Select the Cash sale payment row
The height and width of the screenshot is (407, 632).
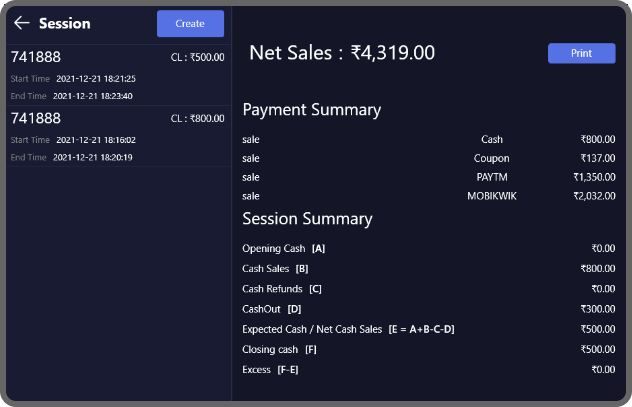pyautogui.click(x=428, y=139)
